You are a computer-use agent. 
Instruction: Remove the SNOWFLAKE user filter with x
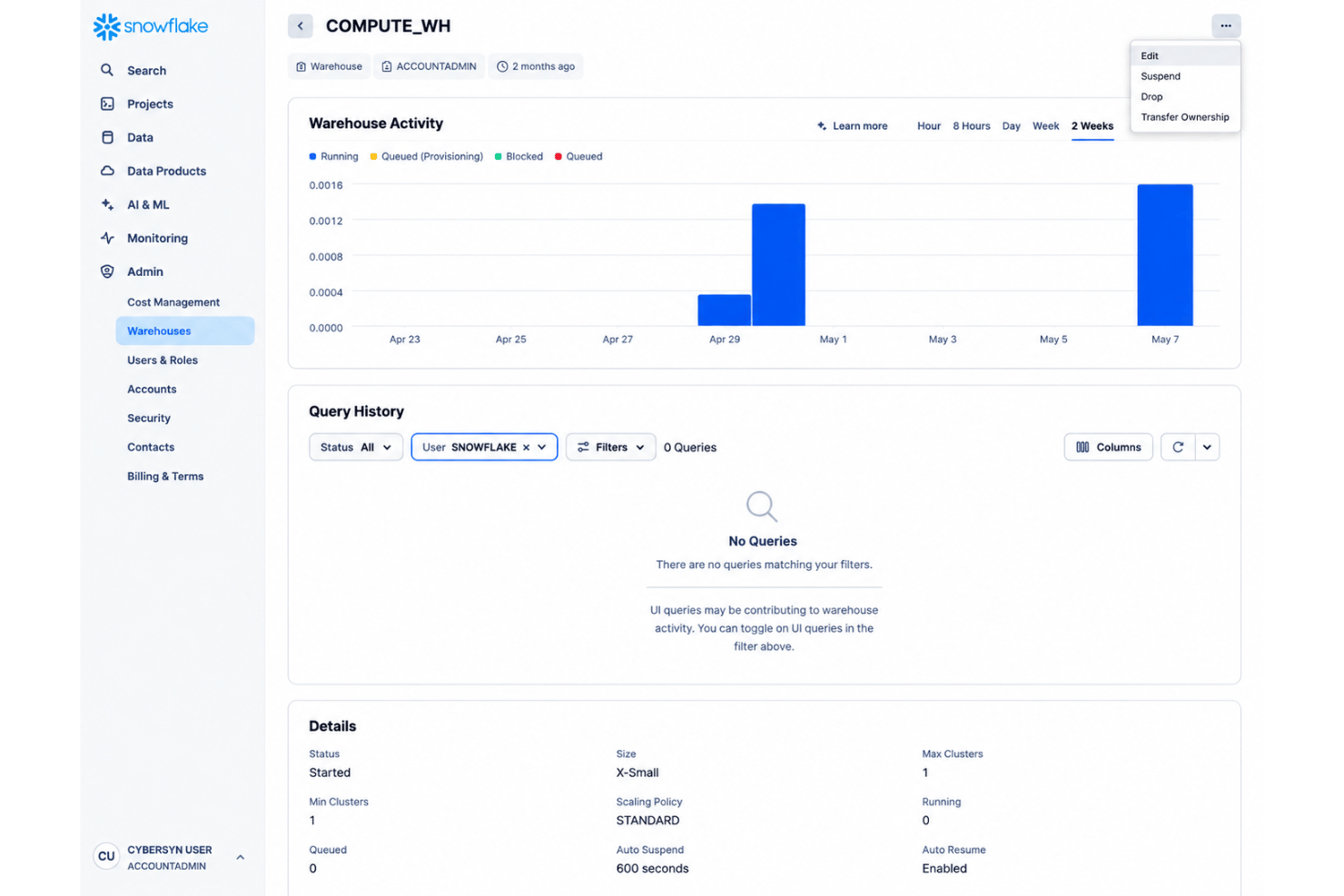tap(526, 448)
